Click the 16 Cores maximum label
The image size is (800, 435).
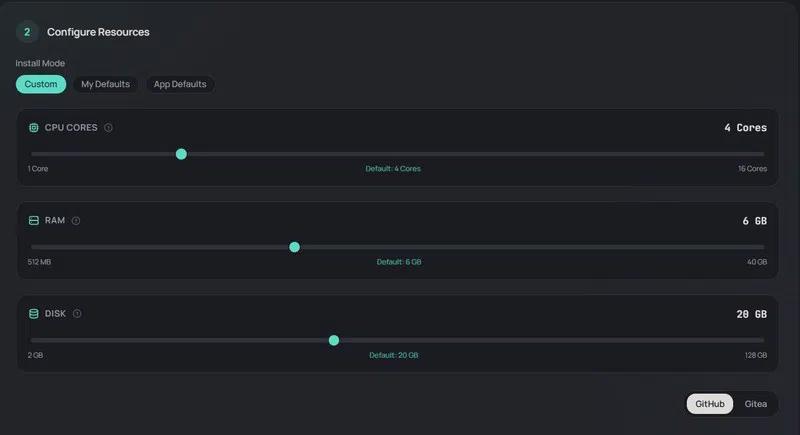coord(752,169)
